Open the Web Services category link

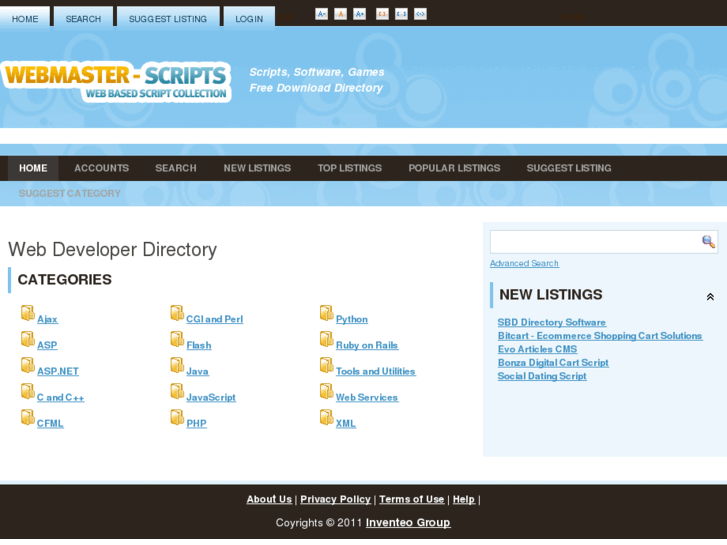(x=367, y=398)
